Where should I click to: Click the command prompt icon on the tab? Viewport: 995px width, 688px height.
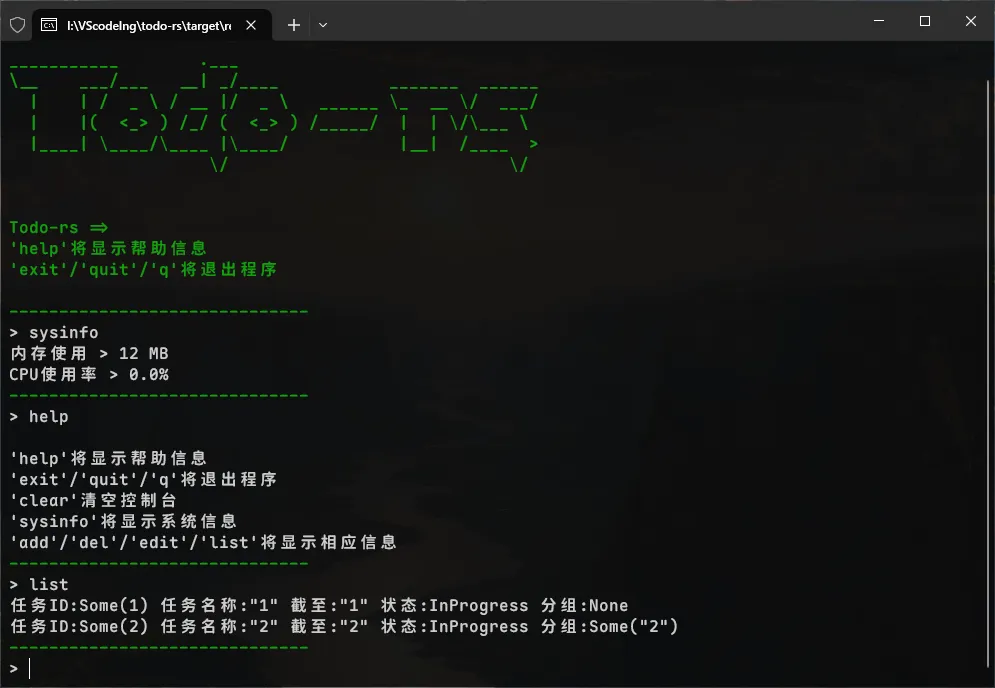[49, 25]
